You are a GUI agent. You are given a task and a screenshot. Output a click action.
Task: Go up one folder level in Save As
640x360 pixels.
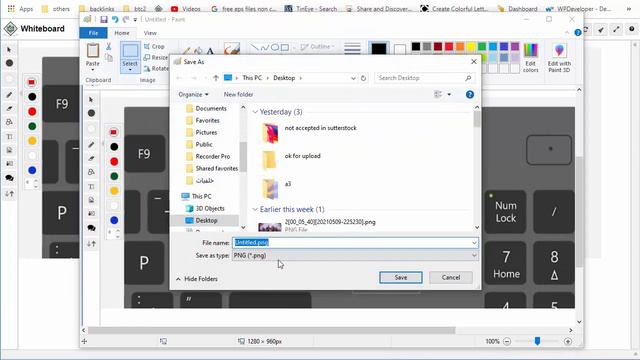pos(216,78)
